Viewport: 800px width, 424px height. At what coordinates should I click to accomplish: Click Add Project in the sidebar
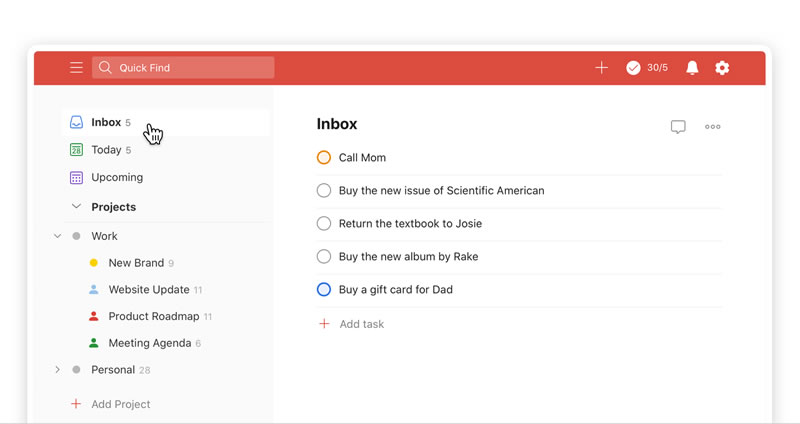click(120, 404)
